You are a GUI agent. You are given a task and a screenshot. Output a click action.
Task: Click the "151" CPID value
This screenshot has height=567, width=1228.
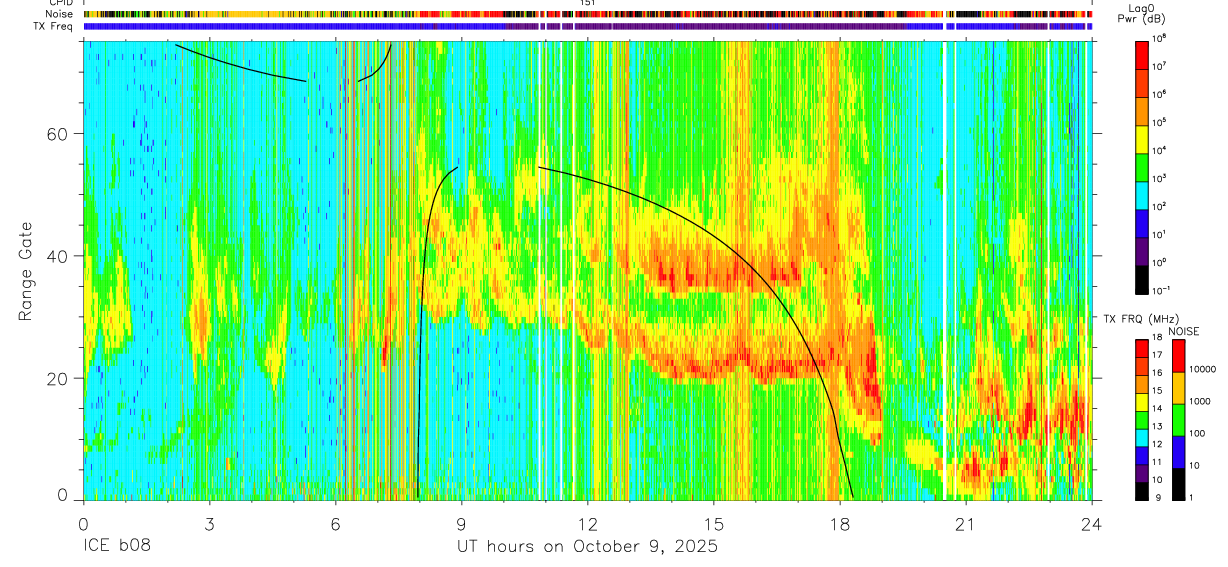588,4
